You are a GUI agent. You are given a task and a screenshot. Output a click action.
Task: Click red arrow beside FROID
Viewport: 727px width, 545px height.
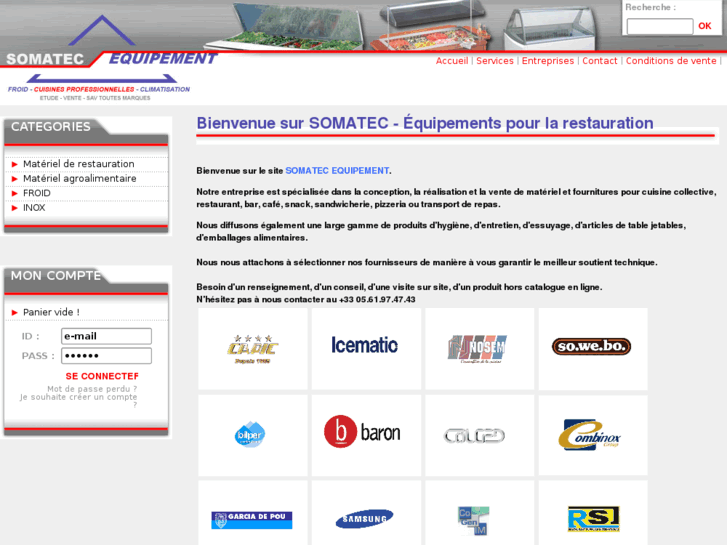click(14, 193)
